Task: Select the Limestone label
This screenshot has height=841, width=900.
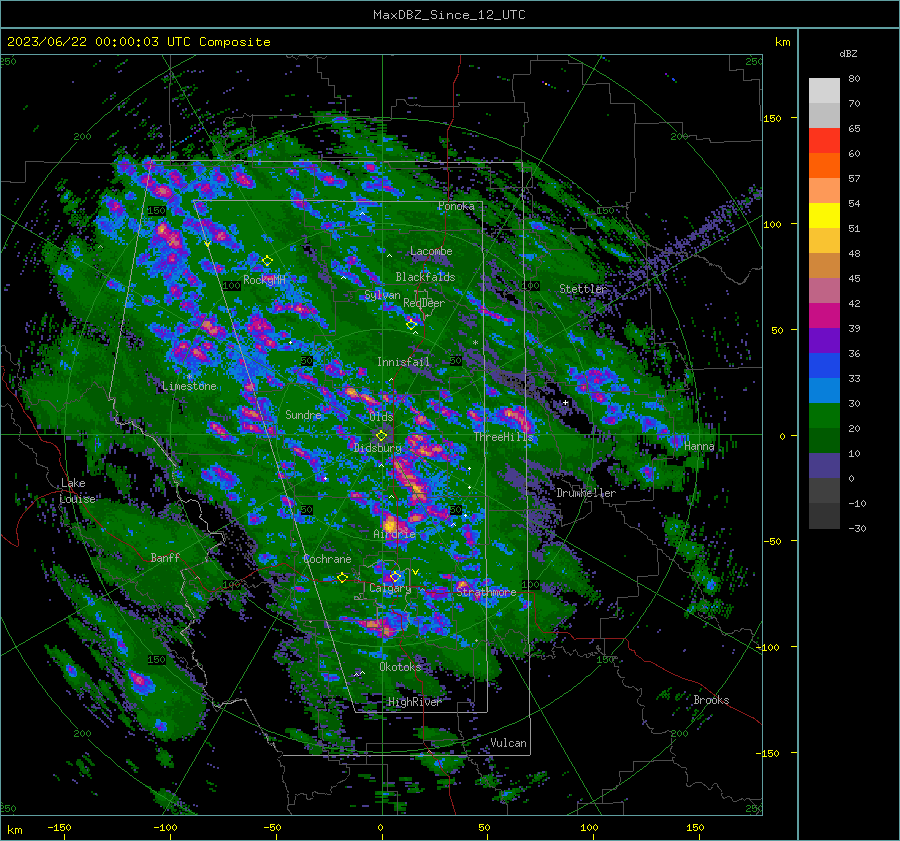Action: pyautogui.click(x=189, y=386)
